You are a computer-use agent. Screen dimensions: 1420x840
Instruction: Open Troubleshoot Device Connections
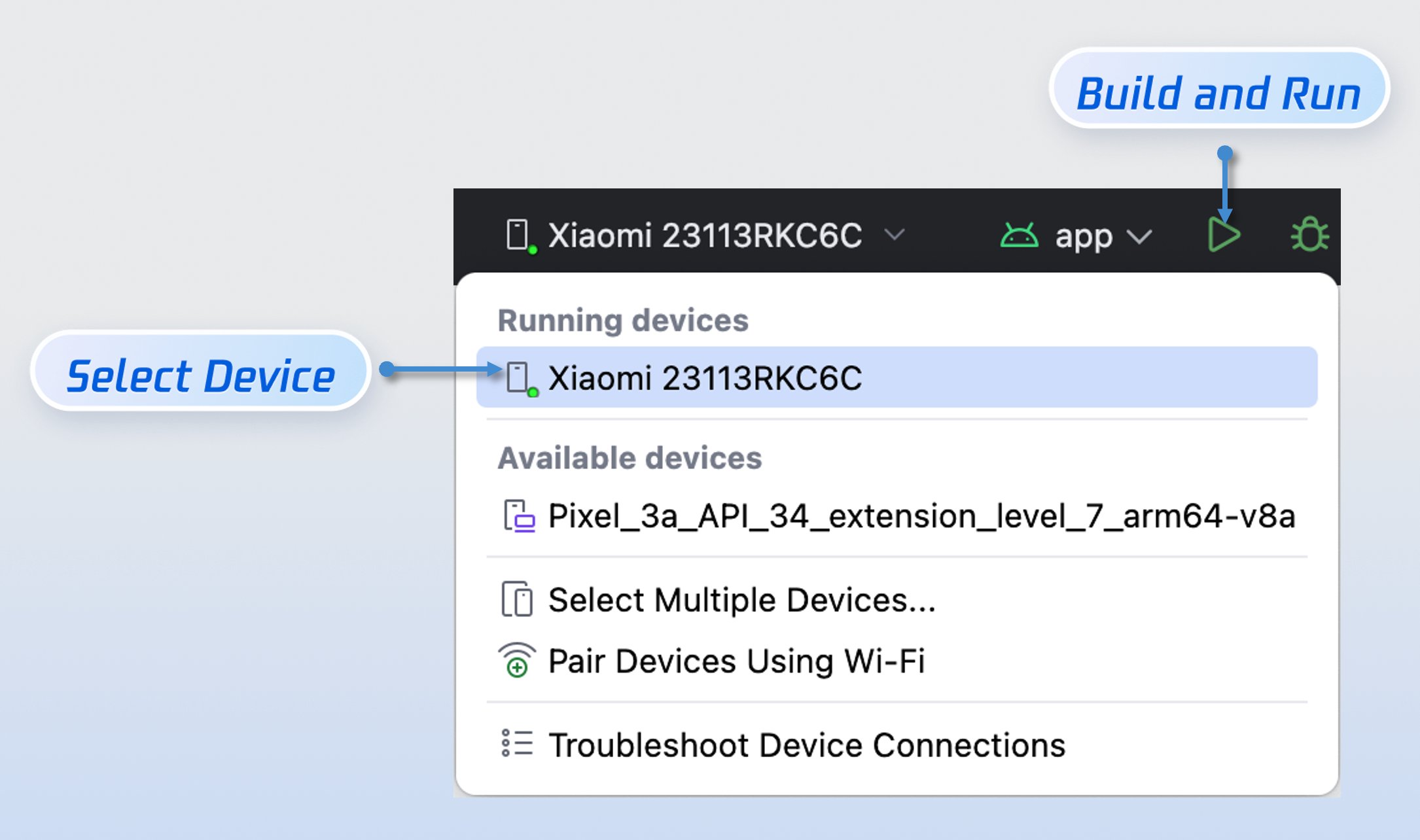[807, 745]
